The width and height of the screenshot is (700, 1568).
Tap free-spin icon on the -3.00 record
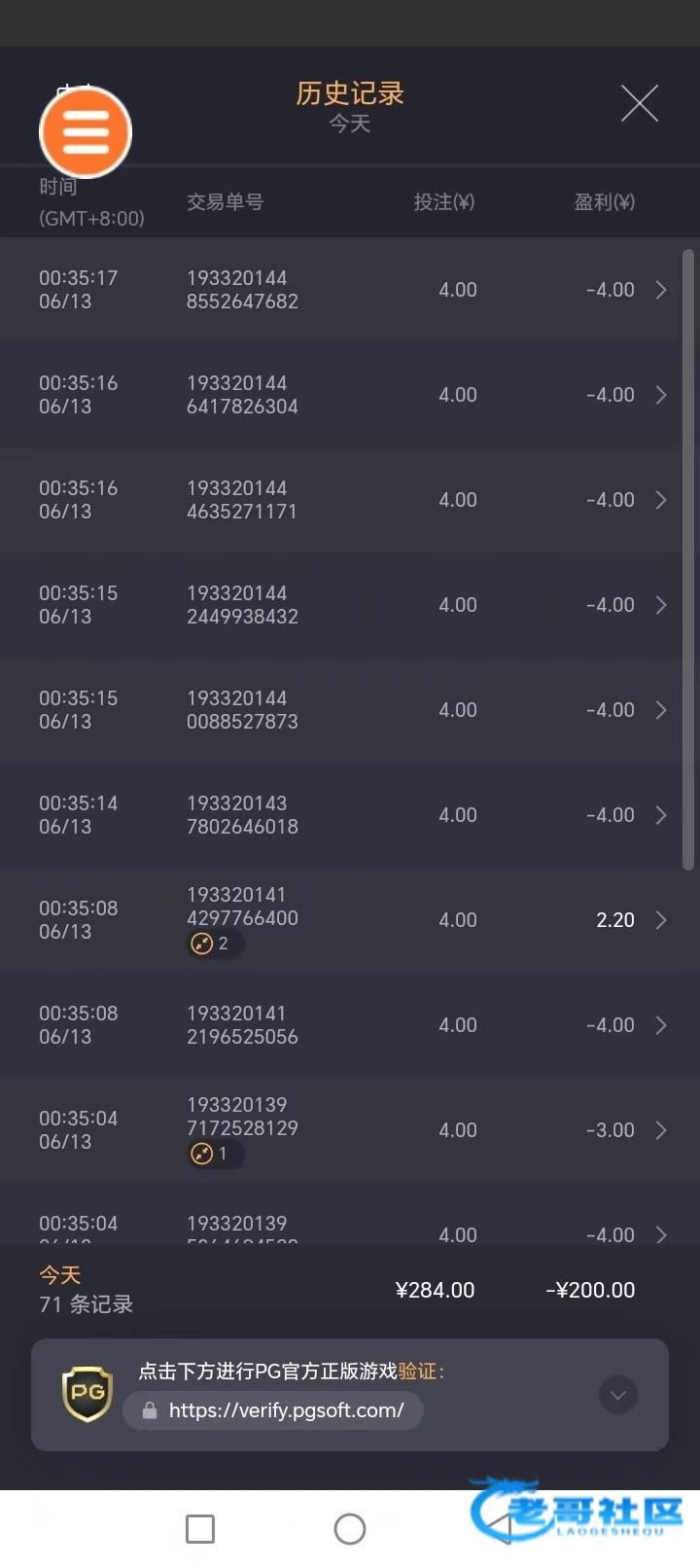click(x=202, y=1154)
